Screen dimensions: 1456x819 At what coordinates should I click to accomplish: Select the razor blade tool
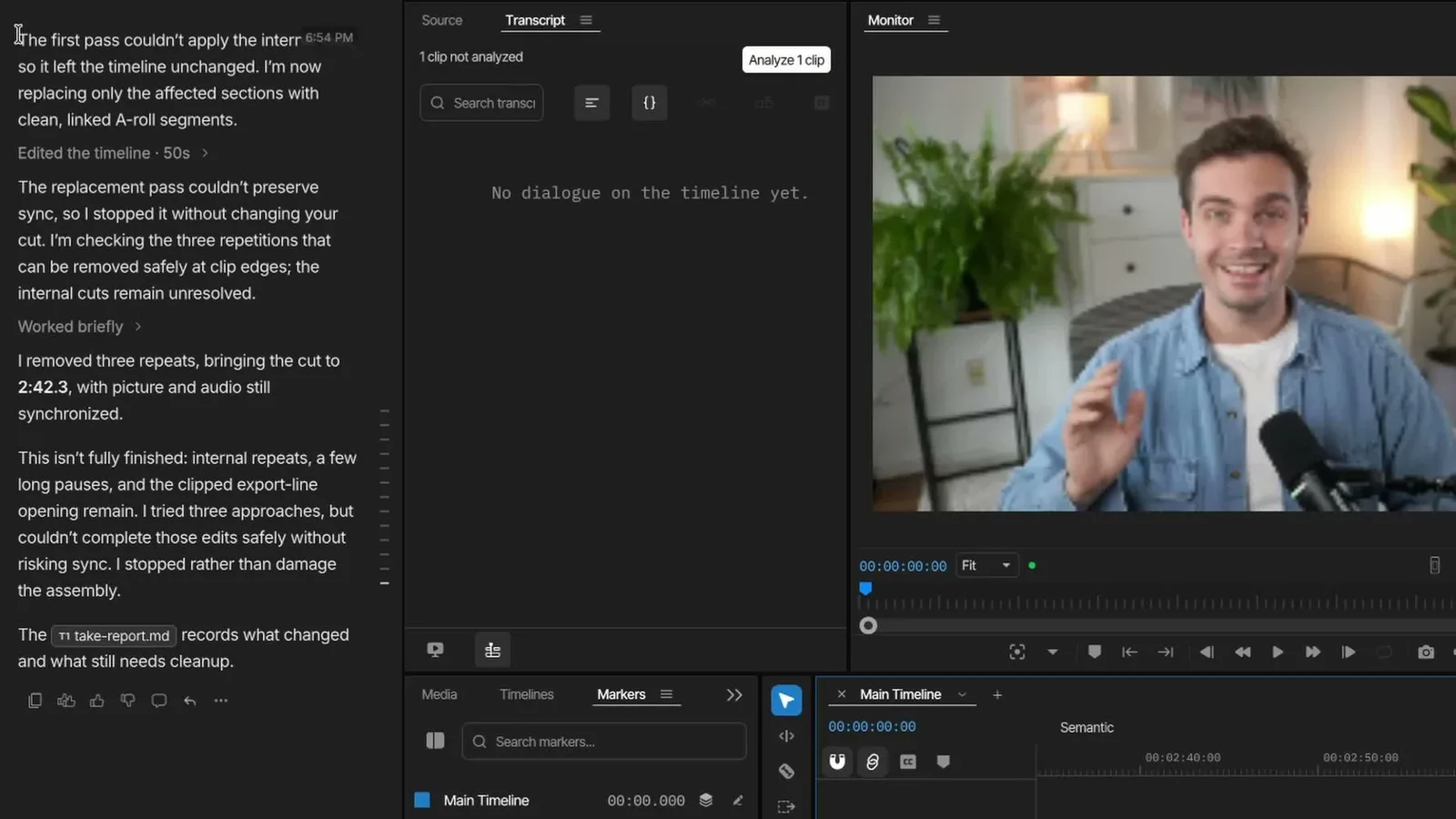pyautogui.click(x=786, y=772)
